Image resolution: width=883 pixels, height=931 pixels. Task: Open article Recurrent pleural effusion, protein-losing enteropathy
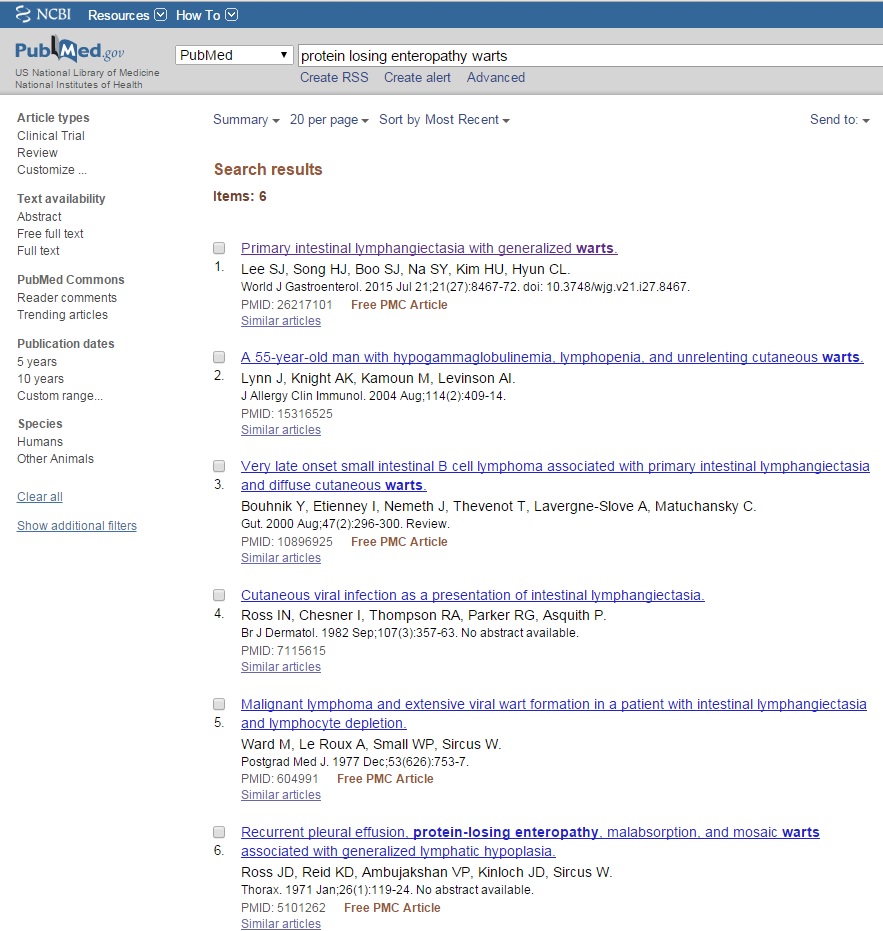(530, 841)
